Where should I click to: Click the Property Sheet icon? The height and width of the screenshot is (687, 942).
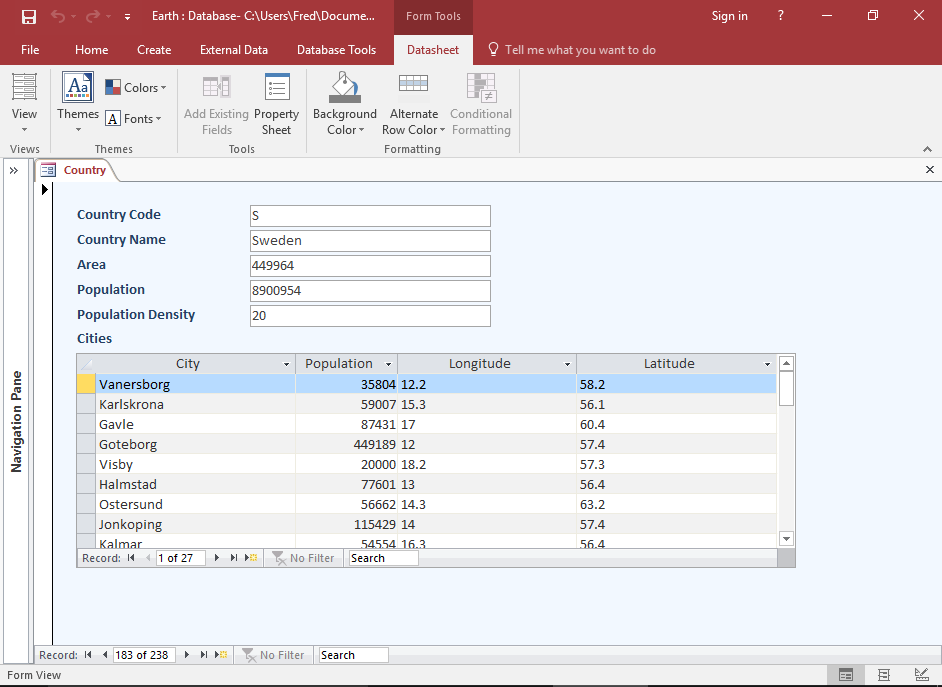(x=276, y=100)
